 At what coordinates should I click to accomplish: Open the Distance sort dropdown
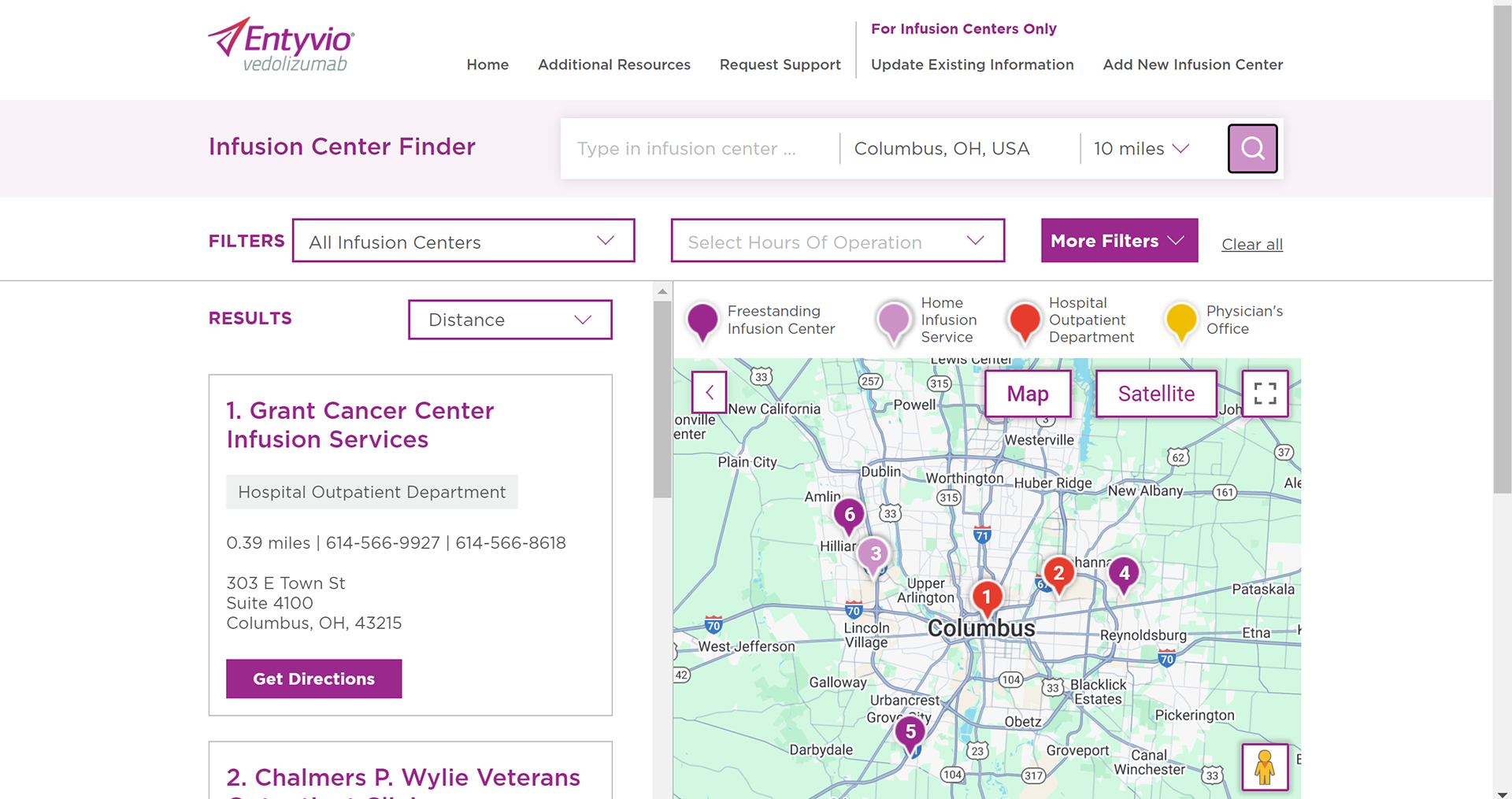tap(510, 320)
